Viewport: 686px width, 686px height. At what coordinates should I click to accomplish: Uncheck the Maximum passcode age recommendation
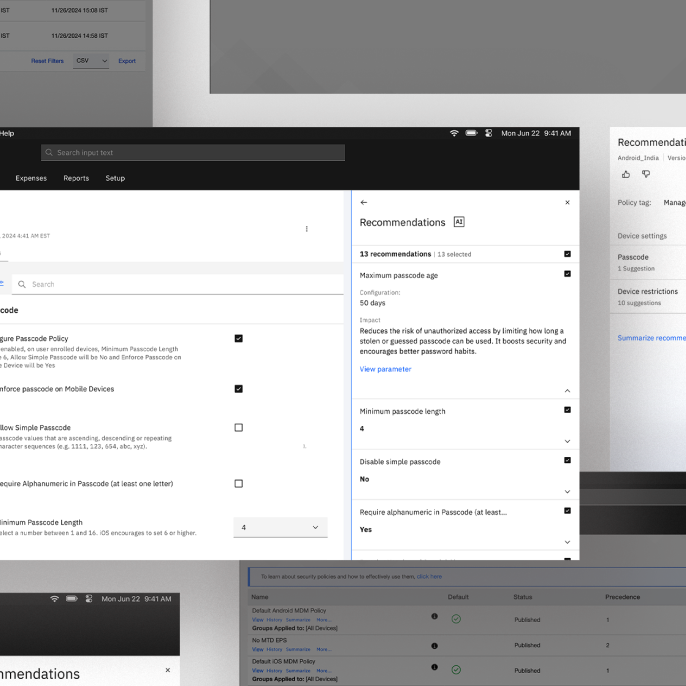point(567,274)
